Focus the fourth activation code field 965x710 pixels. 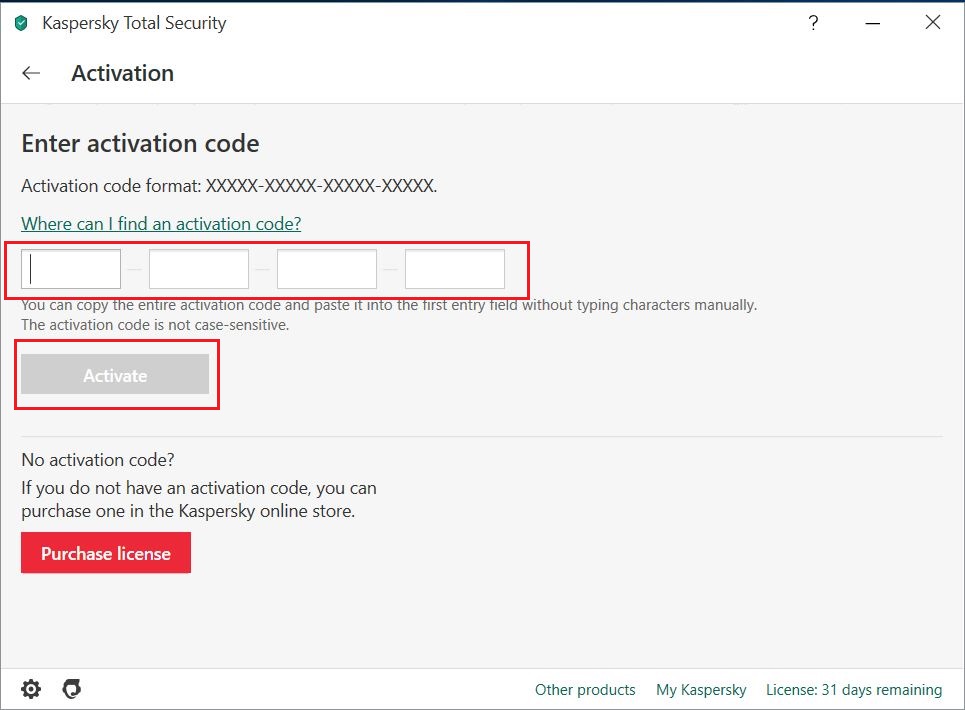point(455,269)
